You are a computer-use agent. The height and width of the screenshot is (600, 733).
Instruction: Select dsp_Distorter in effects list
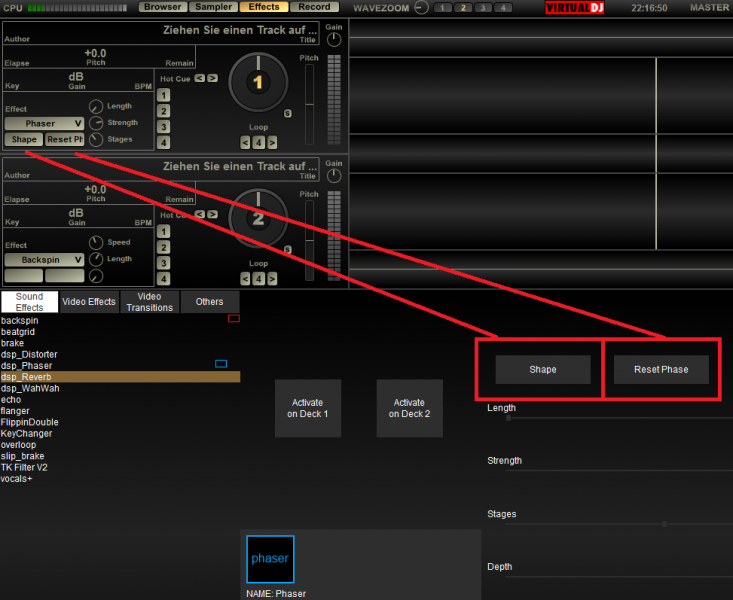tap(120, 354)
